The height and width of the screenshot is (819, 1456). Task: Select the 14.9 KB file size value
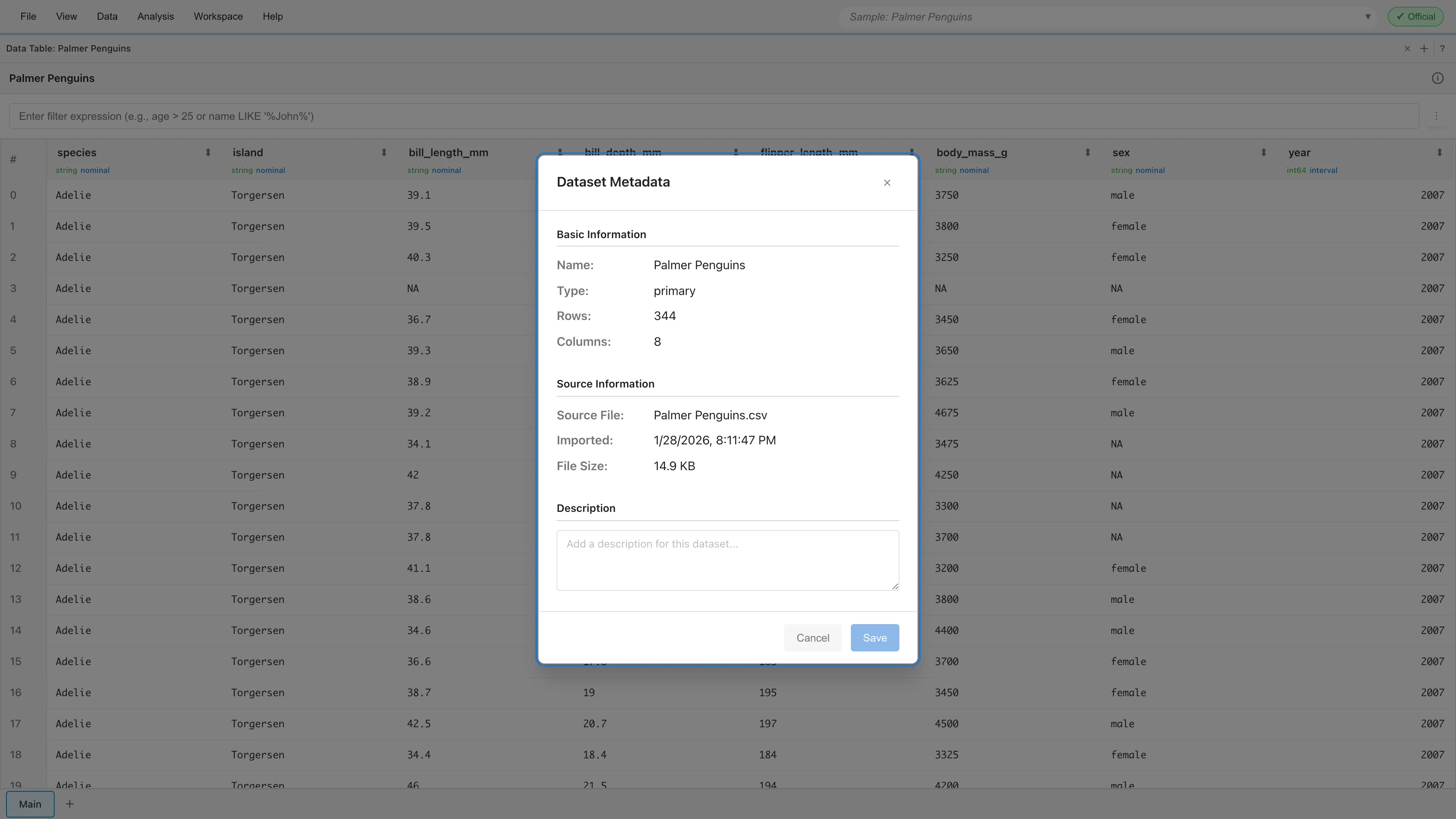point(674,466)
